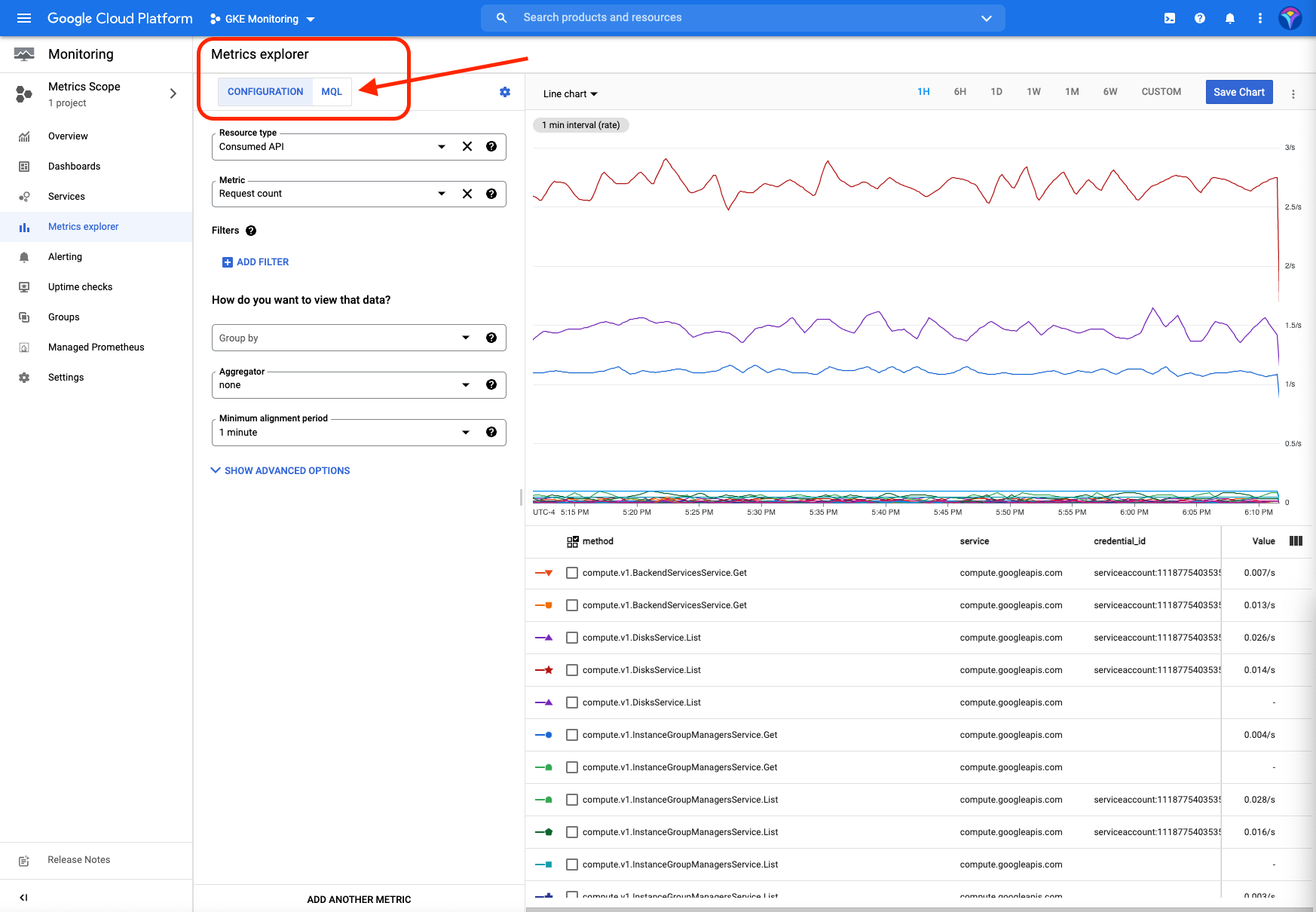Open help for Metric field
1316x912 pixels.
point(491,194)
